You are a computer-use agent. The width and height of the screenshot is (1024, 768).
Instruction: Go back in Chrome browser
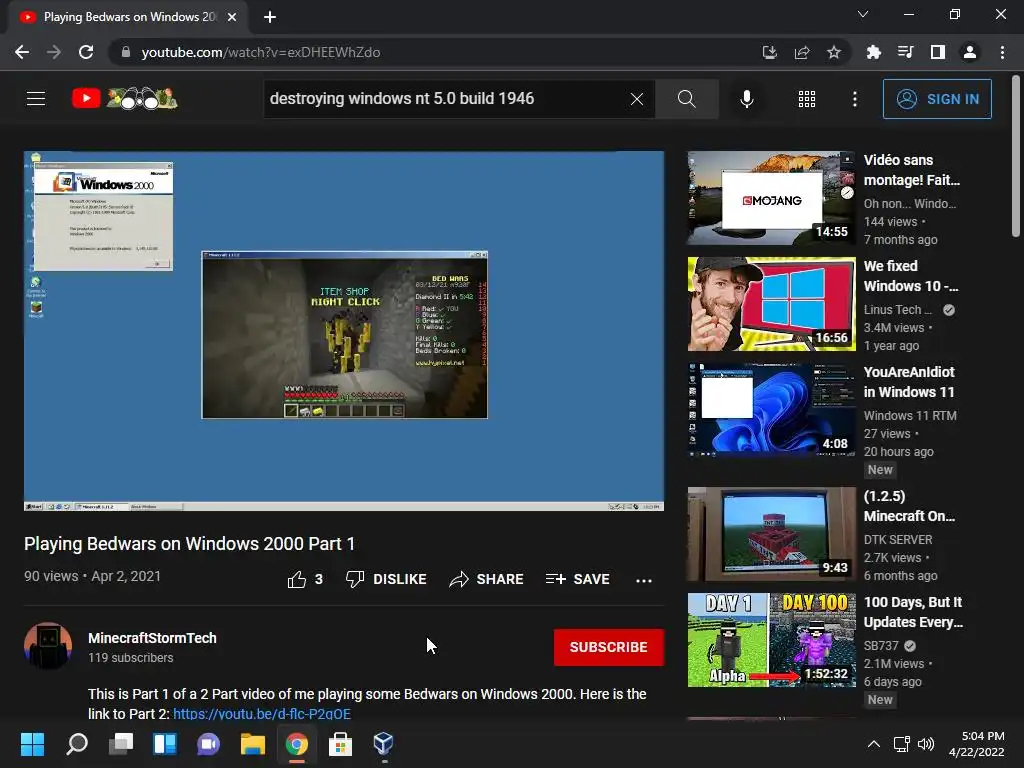point(22,52)
